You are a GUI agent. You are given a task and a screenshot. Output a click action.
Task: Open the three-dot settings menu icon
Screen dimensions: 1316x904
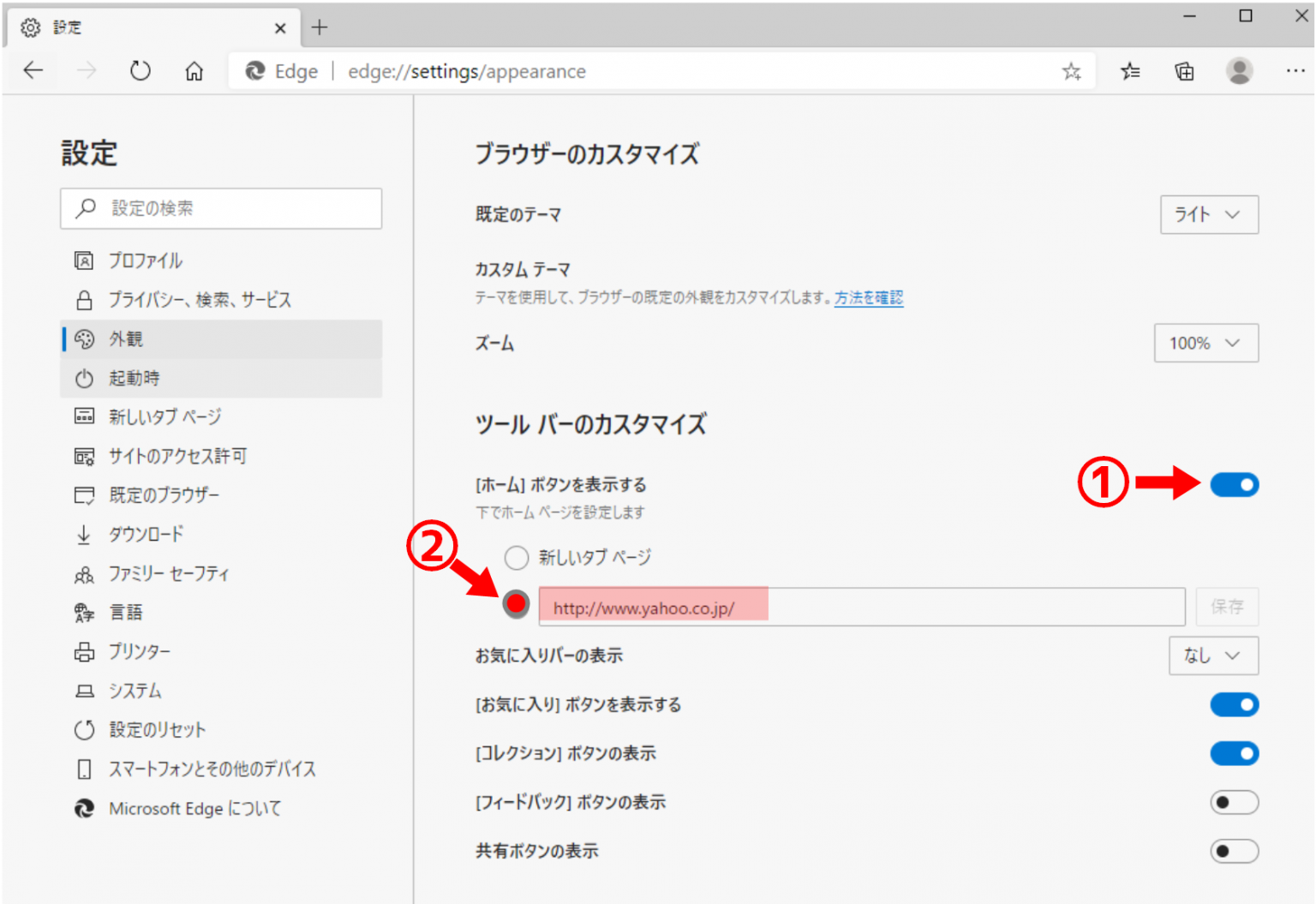(x=1295, y=71)
